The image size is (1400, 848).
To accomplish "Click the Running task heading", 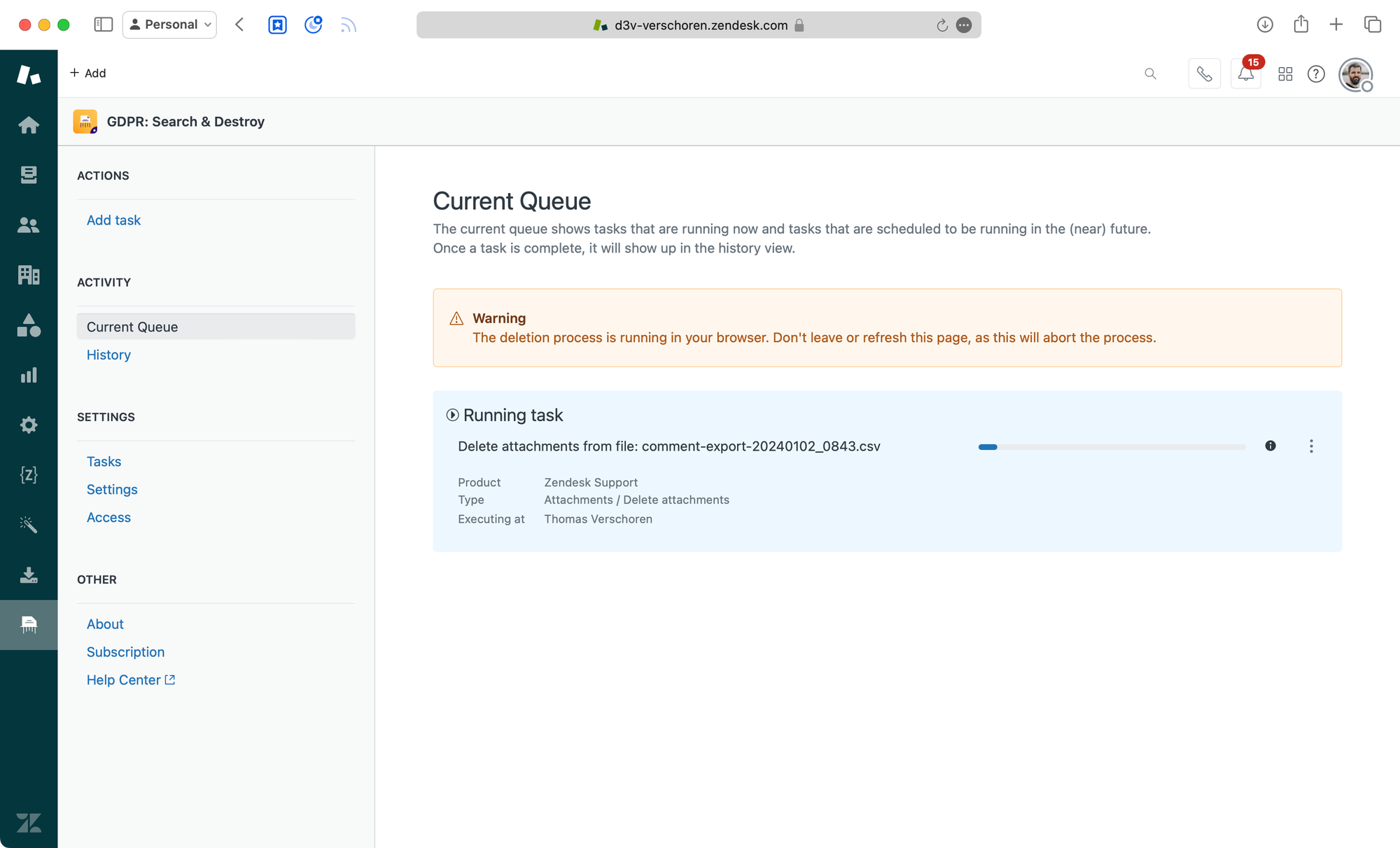I will click(513, 416).
